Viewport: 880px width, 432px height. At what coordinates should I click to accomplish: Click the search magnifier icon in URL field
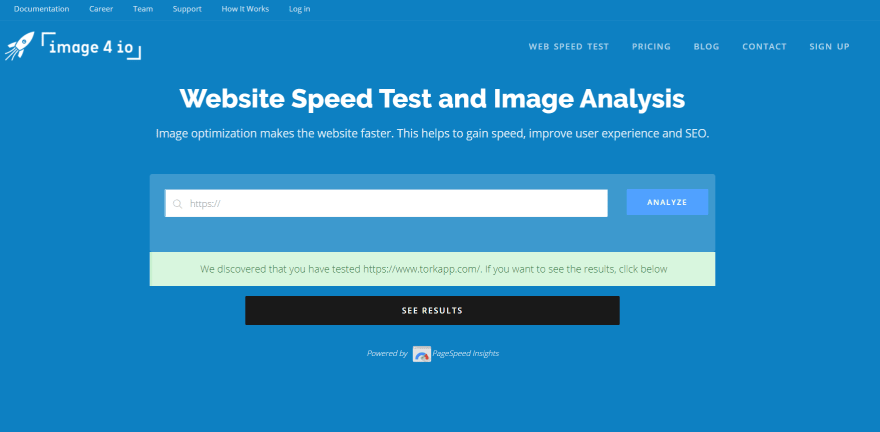pyautogui.click(x=177, y=204)
